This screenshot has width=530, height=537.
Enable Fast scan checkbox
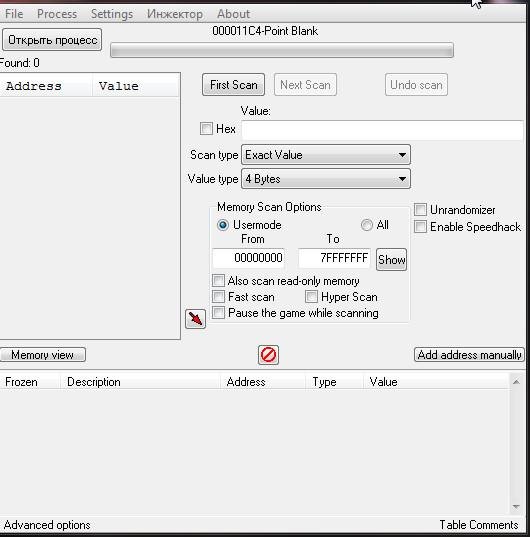click(218, 297)
